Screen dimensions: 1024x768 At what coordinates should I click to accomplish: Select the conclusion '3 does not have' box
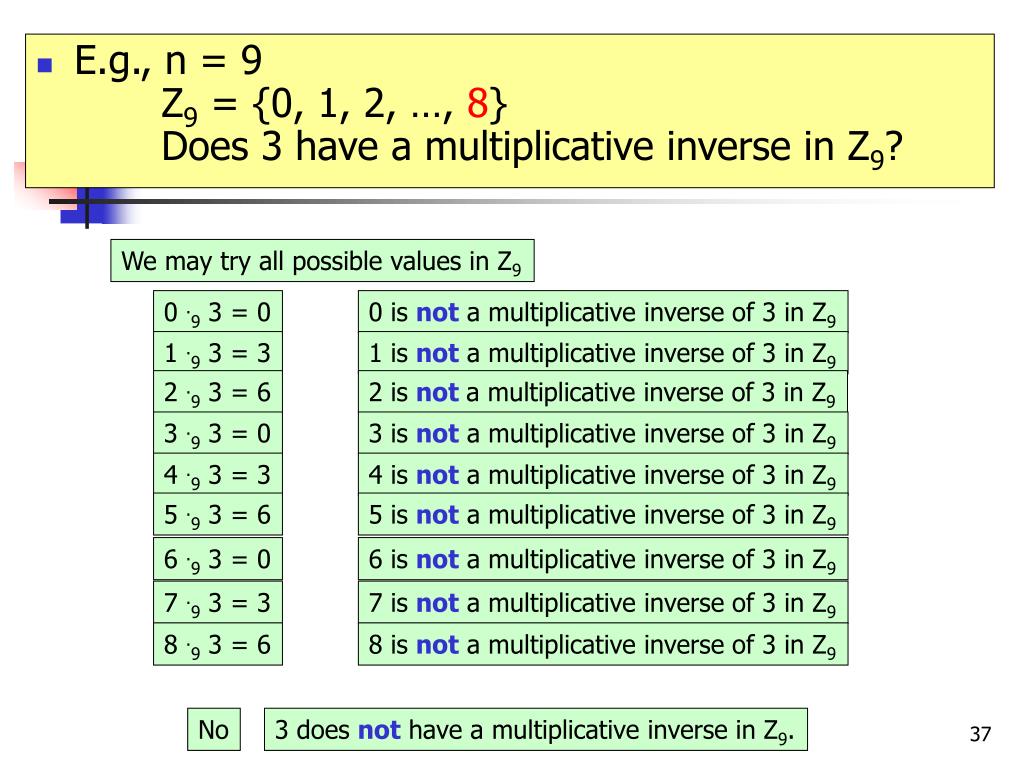point(536,729)
